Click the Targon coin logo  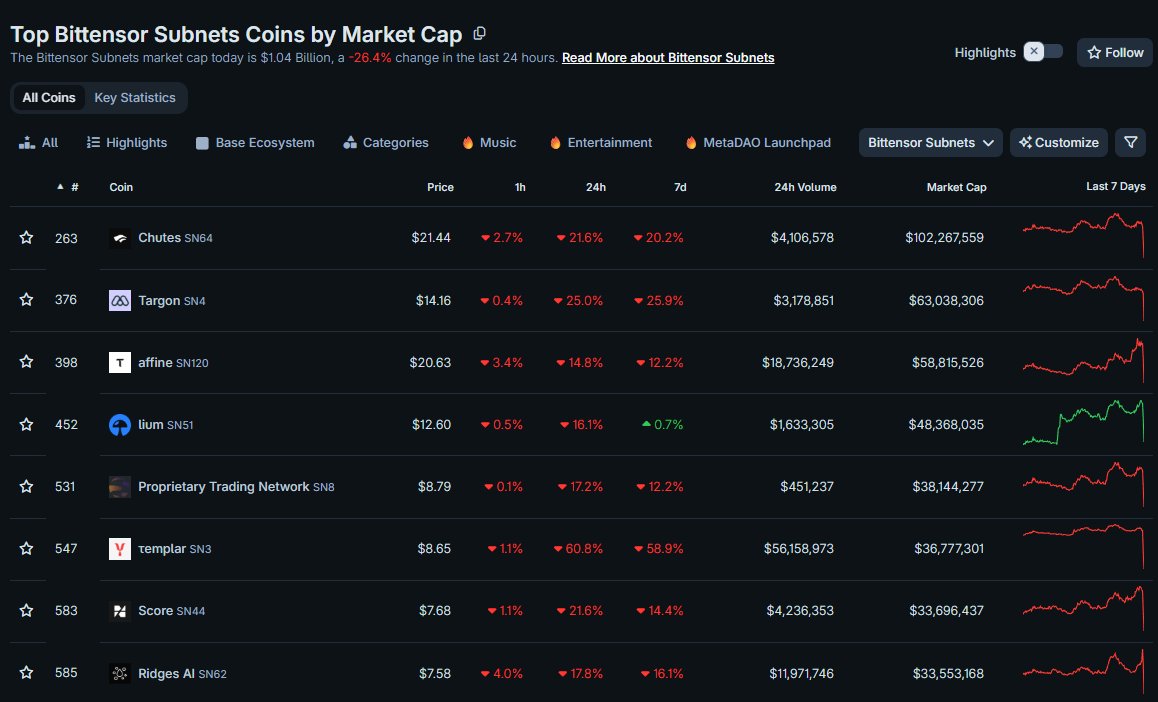[x=120, y=300]
